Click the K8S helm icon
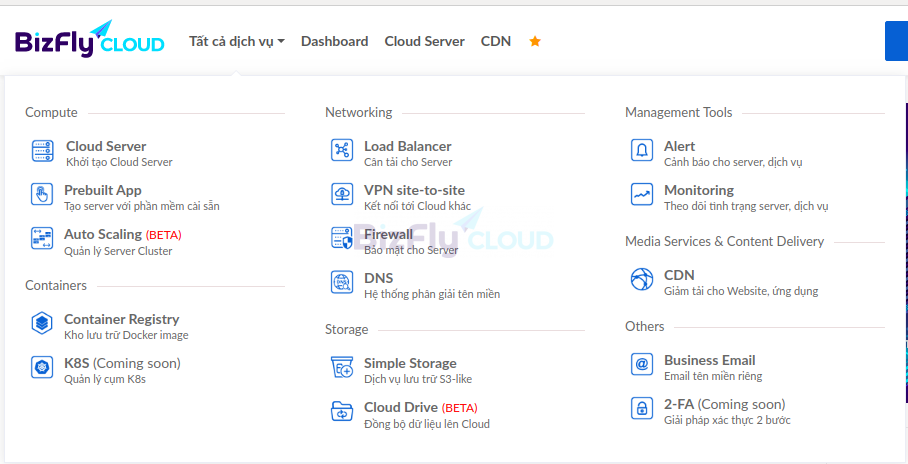The height and width of the screenshot is (464, 908). [42, 367]
